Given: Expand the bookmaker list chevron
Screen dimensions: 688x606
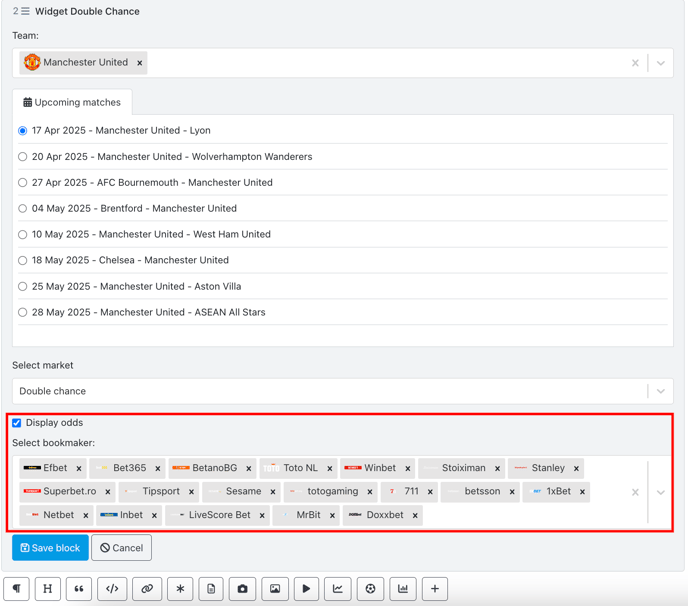Looking at the screenshot, I should [x=661, y=492].
